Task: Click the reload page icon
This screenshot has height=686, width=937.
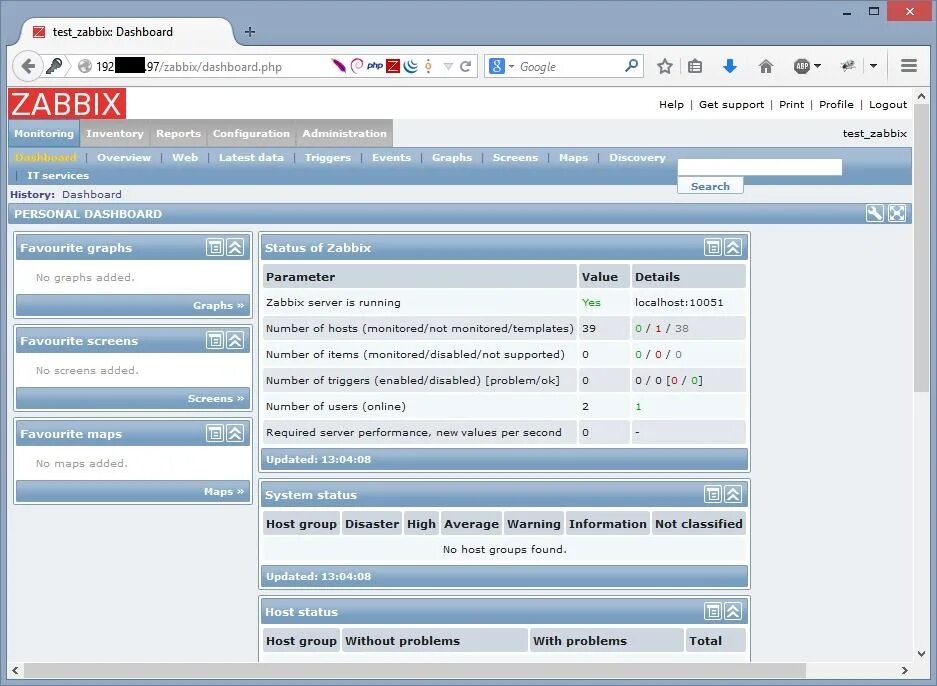Action: [x=466, y=66]
